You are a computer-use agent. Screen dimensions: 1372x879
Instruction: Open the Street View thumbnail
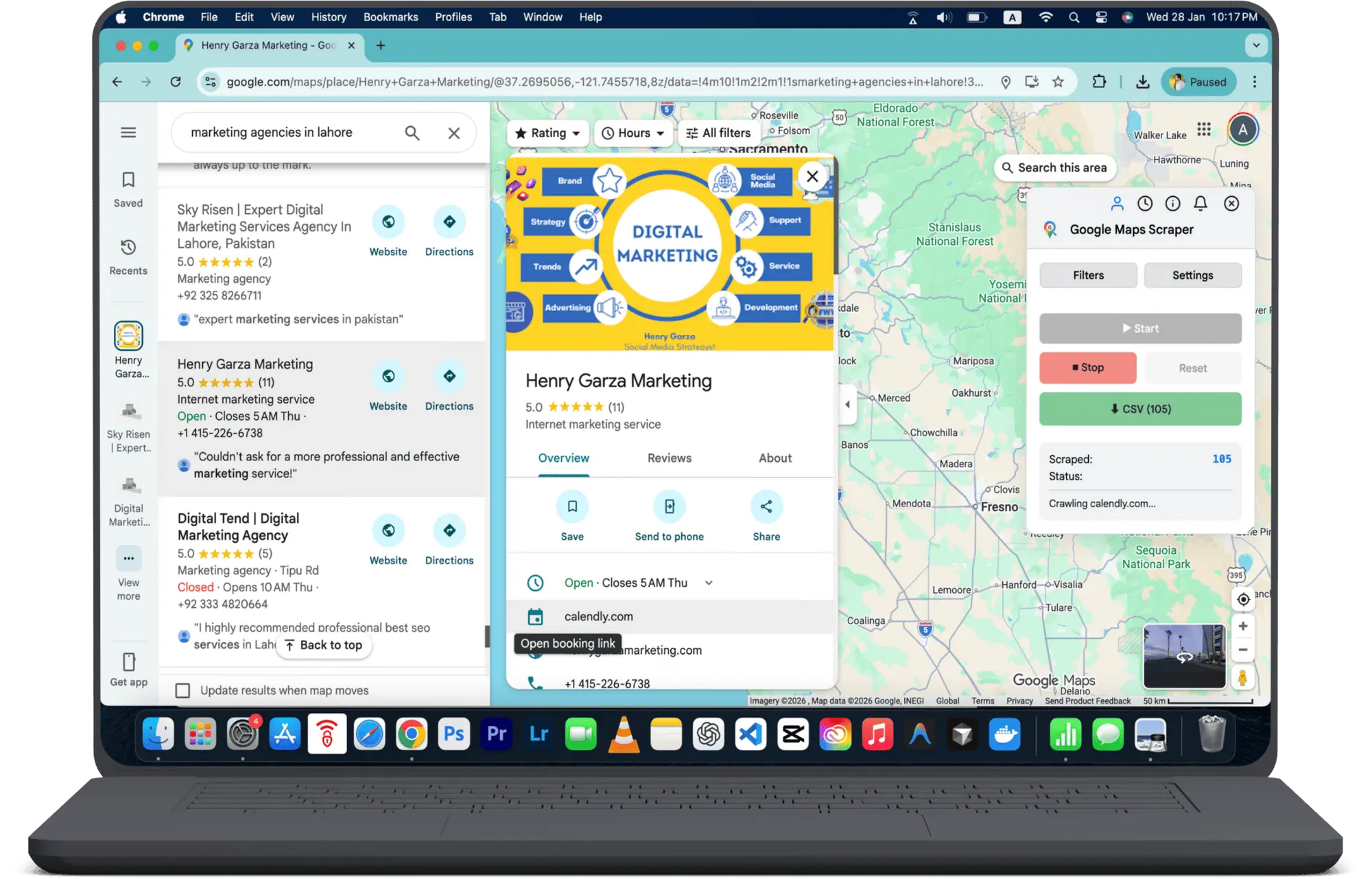tap(1184, 656)
